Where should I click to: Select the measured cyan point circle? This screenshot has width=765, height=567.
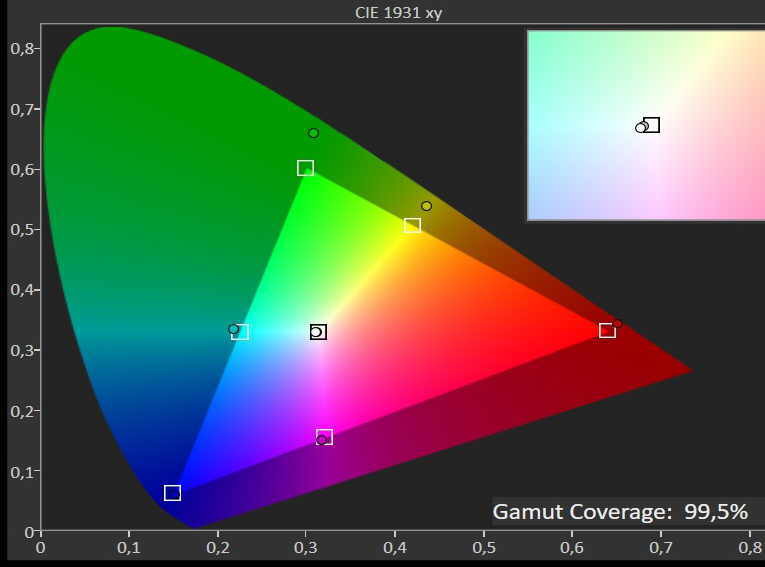point(233,329)
